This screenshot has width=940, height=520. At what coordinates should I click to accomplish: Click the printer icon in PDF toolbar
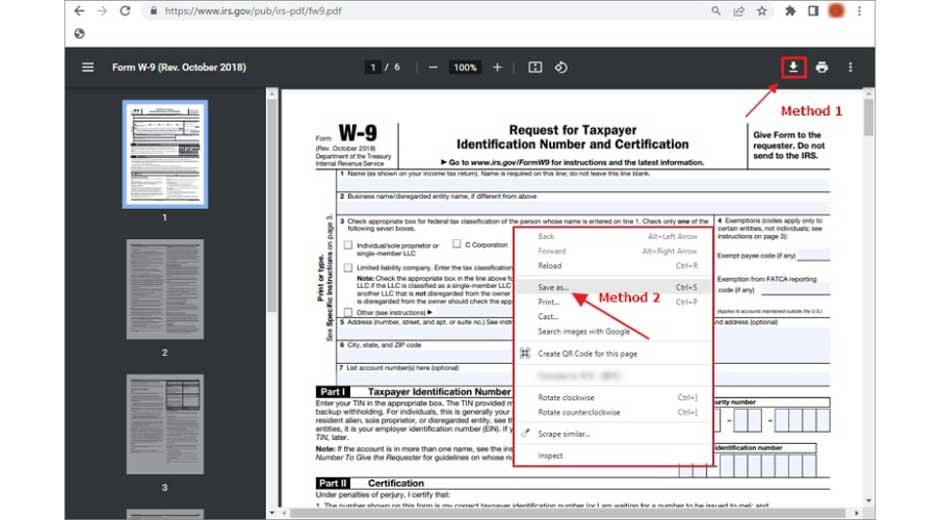(x=821, y=67)
